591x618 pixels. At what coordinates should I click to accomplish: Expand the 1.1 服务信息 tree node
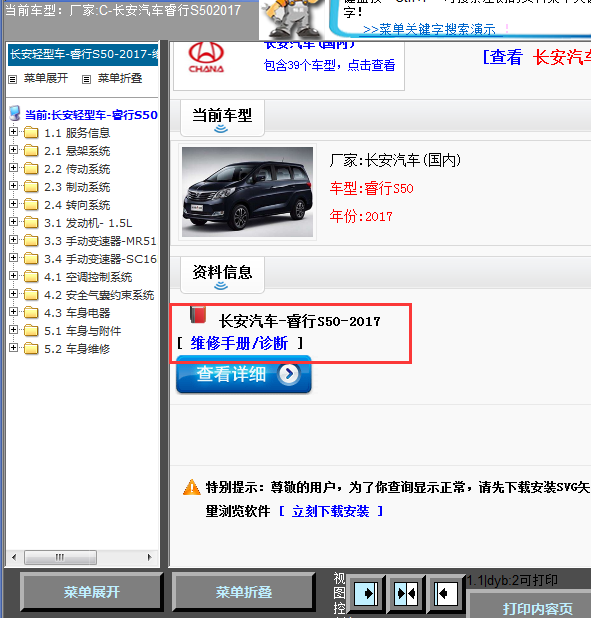[x=13, y=132]
